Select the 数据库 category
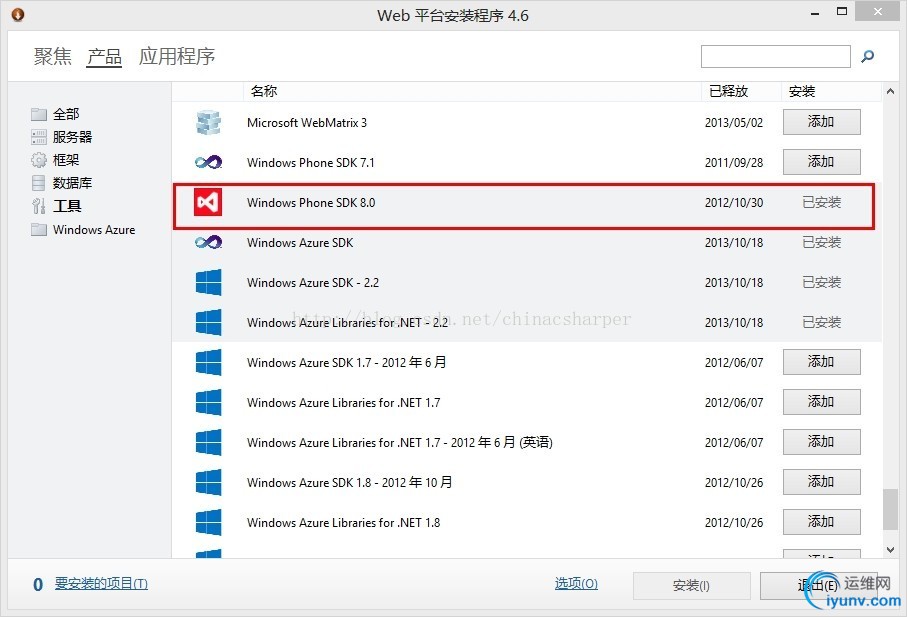This screenshot has height=617, width=907. click(x=72, y=183)
